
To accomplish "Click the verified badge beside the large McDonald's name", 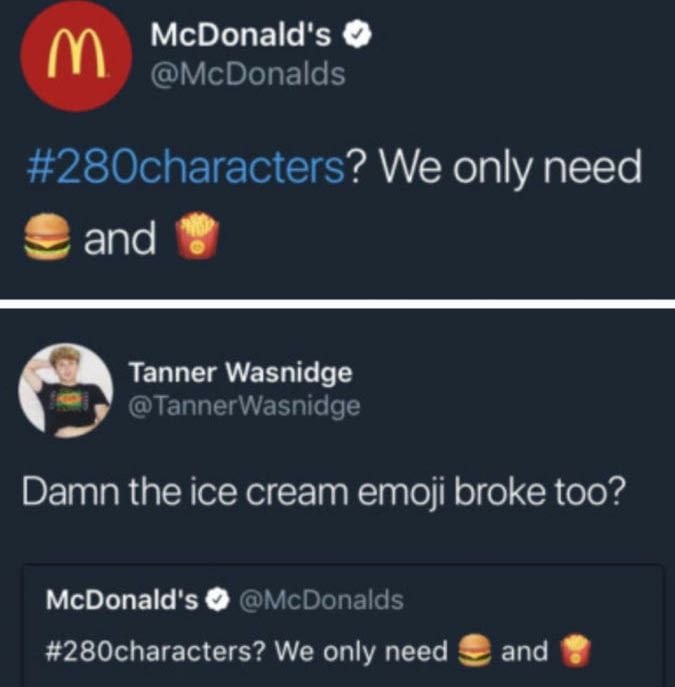I will coord(357,35).
